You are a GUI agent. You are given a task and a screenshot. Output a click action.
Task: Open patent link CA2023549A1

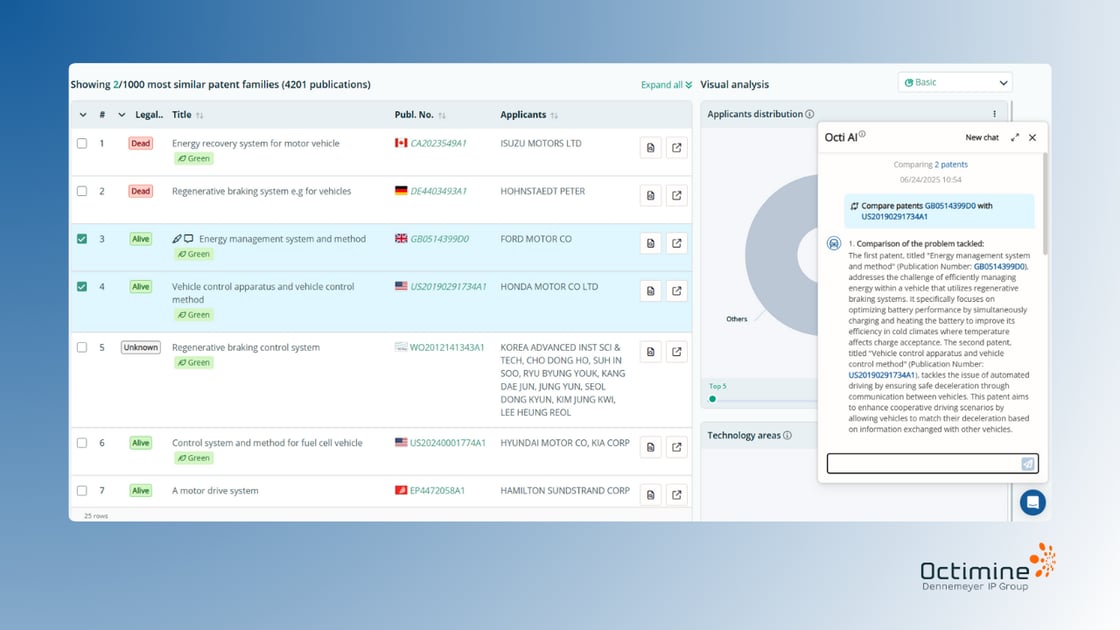coord(438,144)
